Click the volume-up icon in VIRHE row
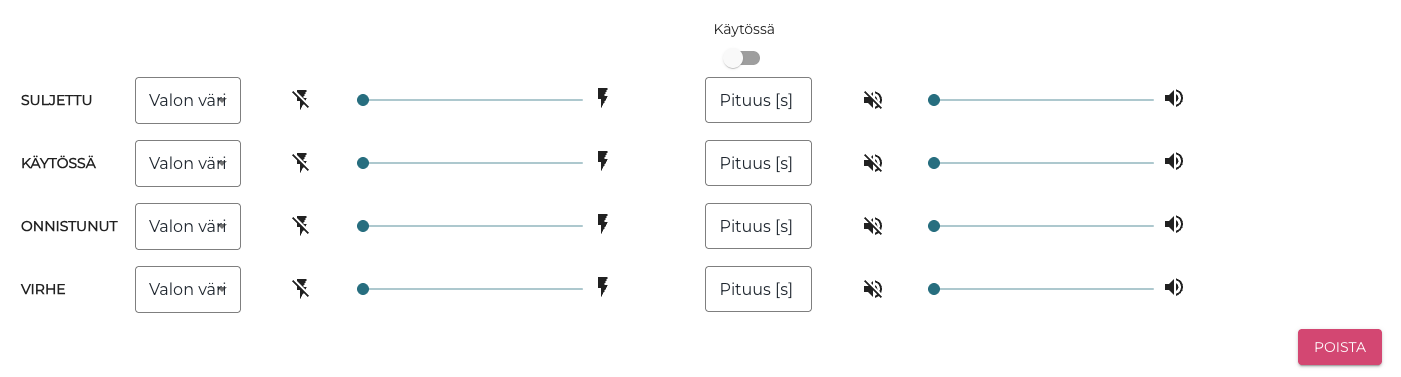 point(1174,287)
